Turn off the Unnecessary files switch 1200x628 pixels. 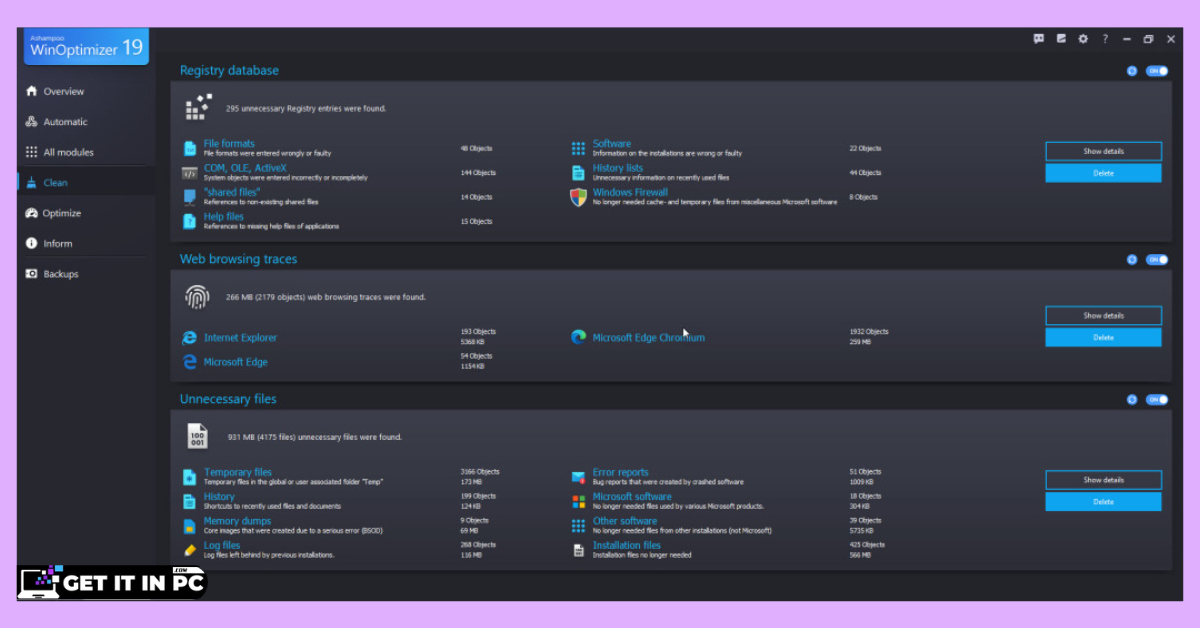1157,400
